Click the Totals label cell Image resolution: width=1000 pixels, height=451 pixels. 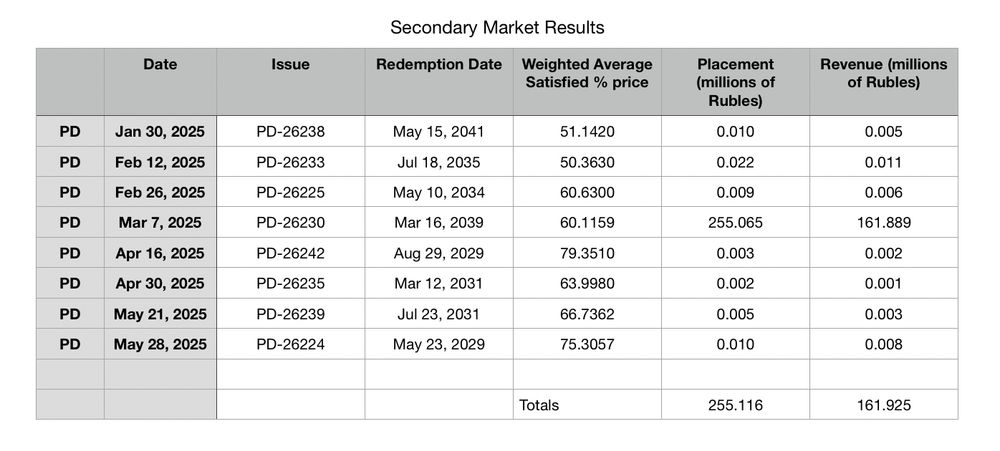pos(587,404)
